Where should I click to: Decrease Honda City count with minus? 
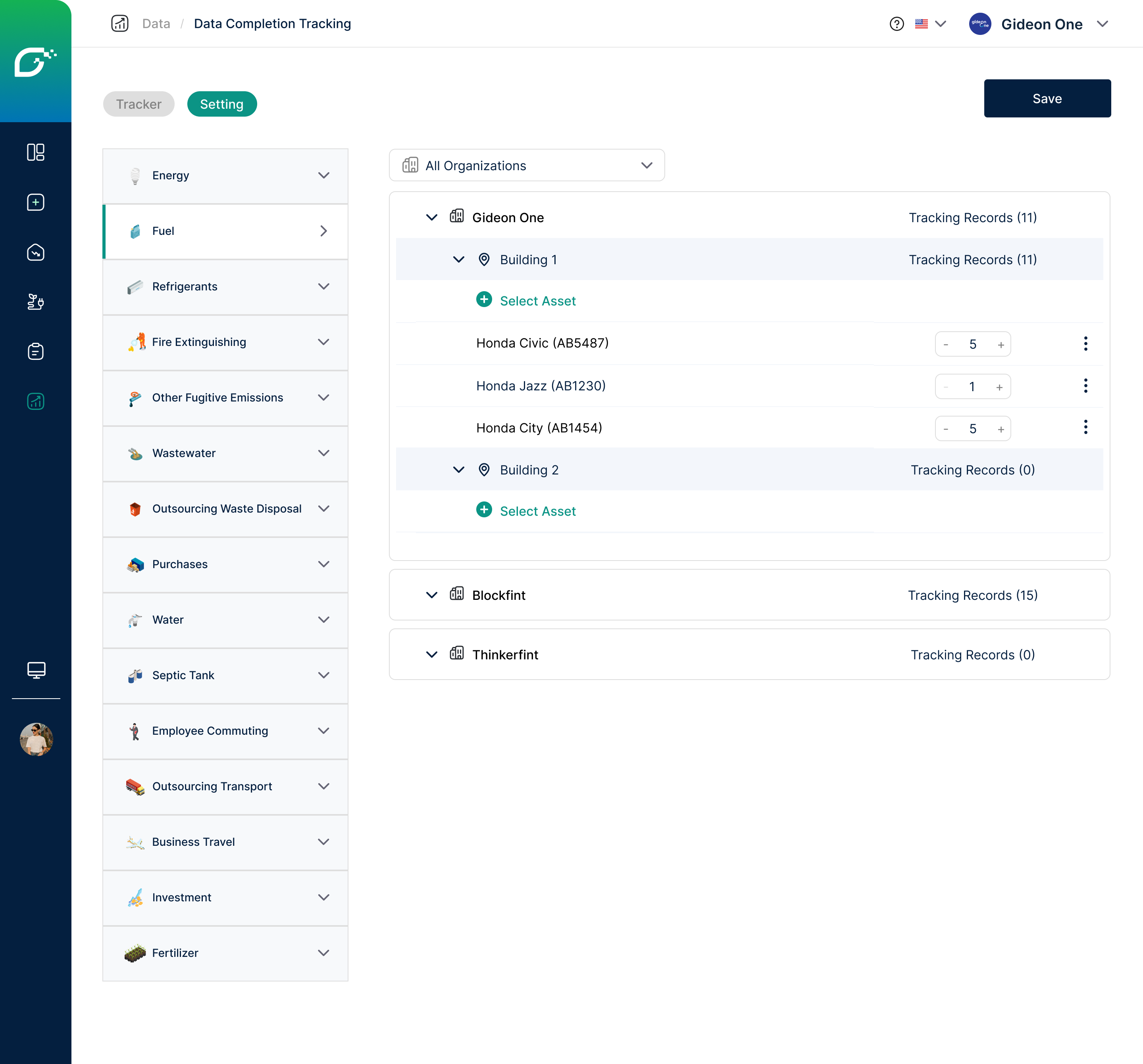[x=946, y=429]
